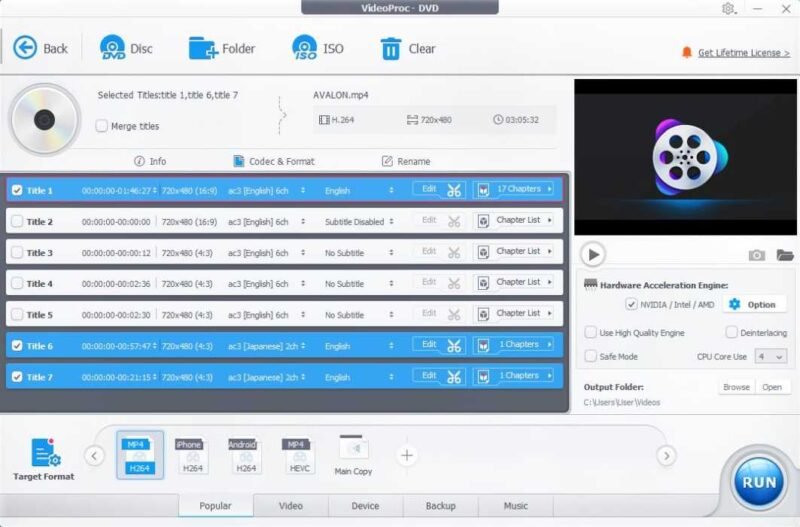The height and width of the screenshot is (527, 800).
Task: Check the Title 3 checkbox
Action: pyautogui.click(x=17, y=253)
